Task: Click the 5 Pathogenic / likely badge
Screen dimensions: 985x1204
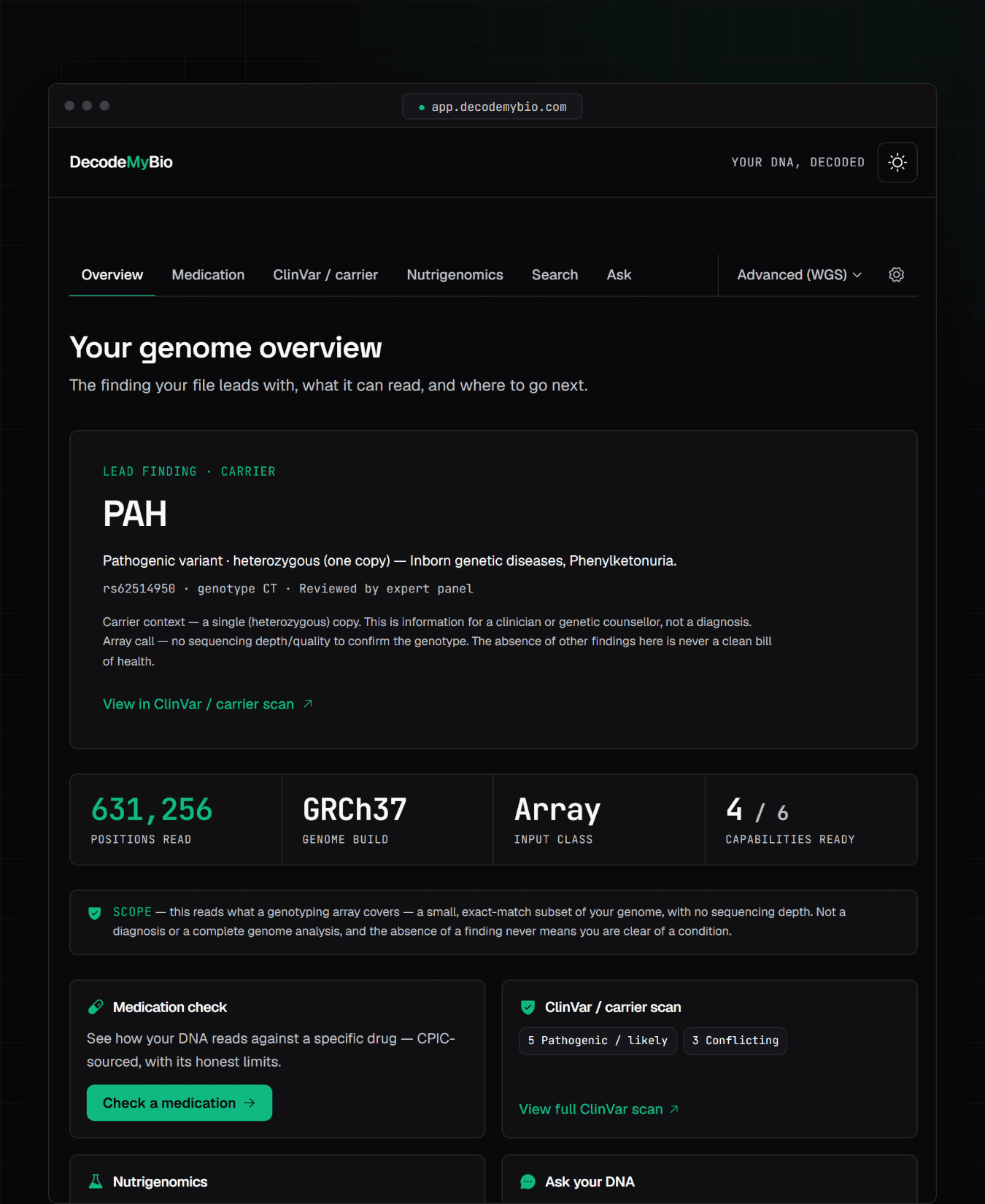Action: pyautogui.click(x=598, y=1041)
